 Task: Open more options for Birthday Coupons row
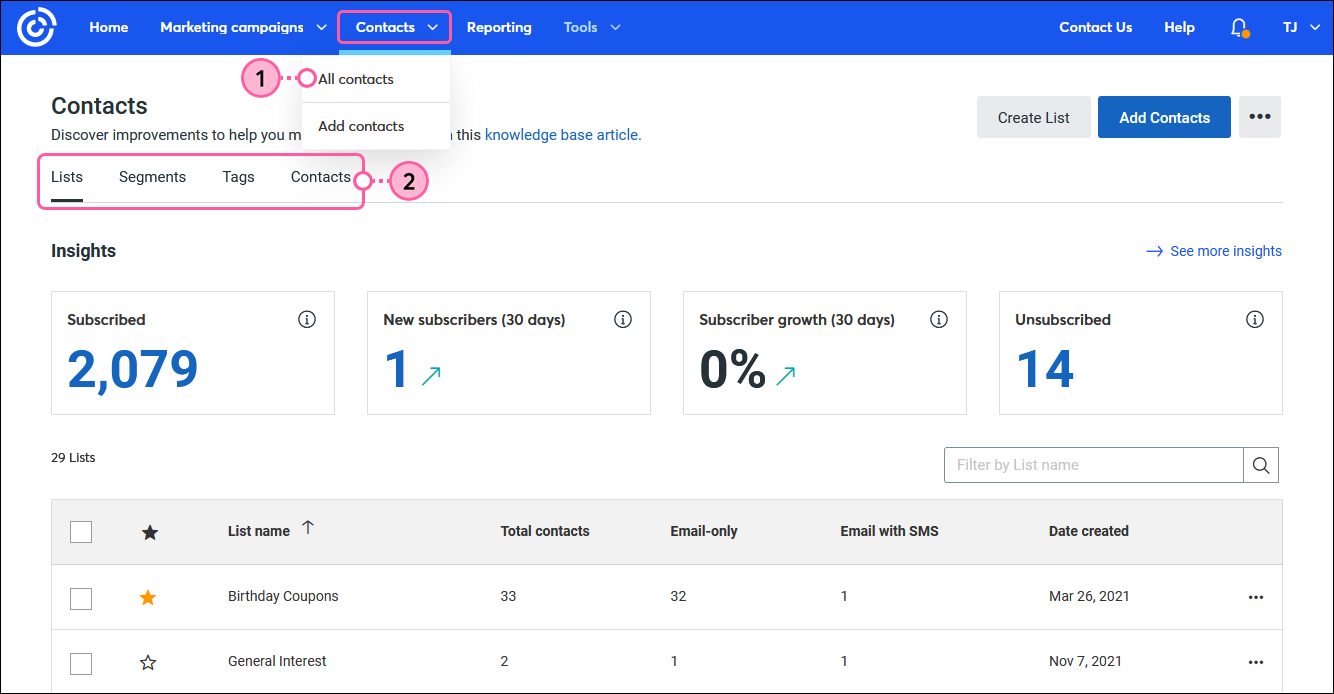[1256, 597]
